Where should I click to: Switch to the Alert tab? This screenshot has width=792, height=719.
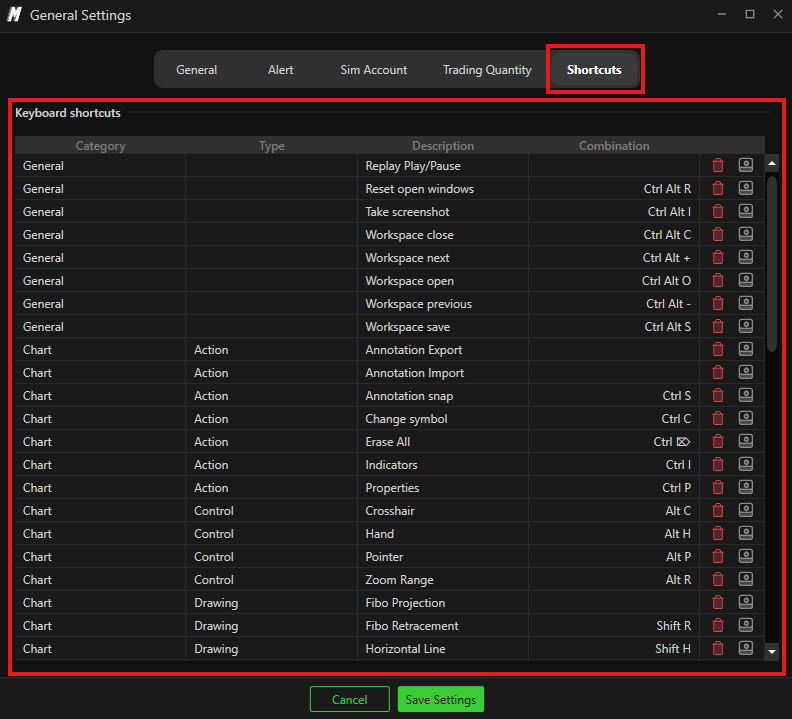pyautogui.click(x=280, y=70)
